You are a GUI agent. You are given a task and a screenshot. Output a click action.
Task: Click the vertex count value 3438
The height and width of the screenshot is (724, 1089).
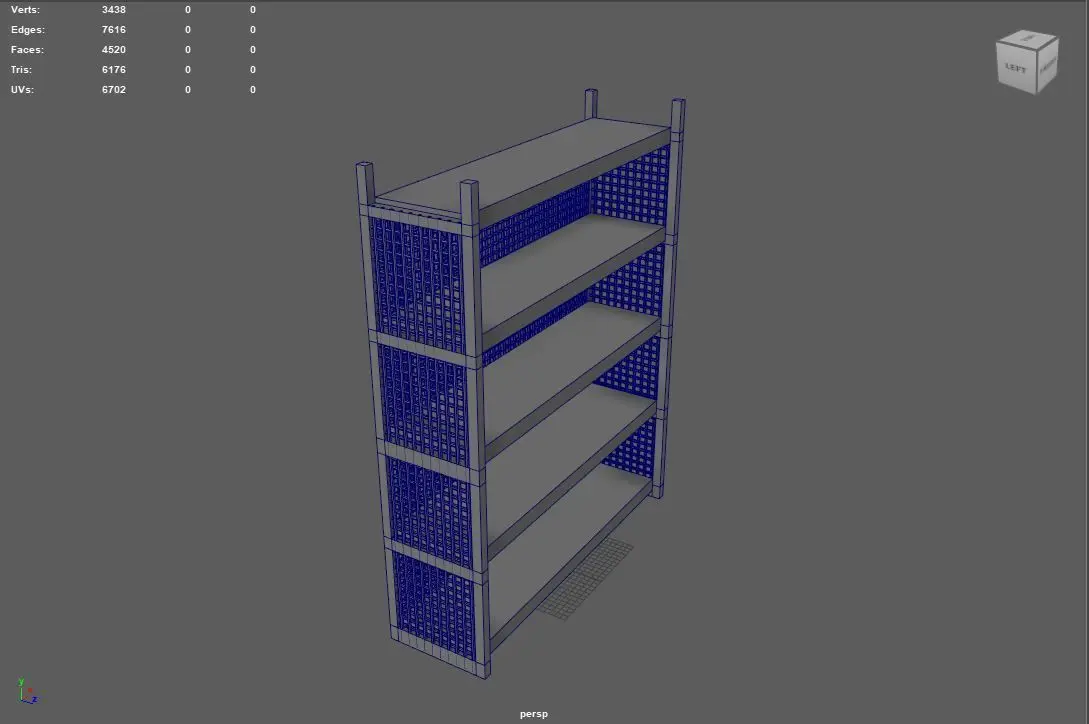[114, 10]
